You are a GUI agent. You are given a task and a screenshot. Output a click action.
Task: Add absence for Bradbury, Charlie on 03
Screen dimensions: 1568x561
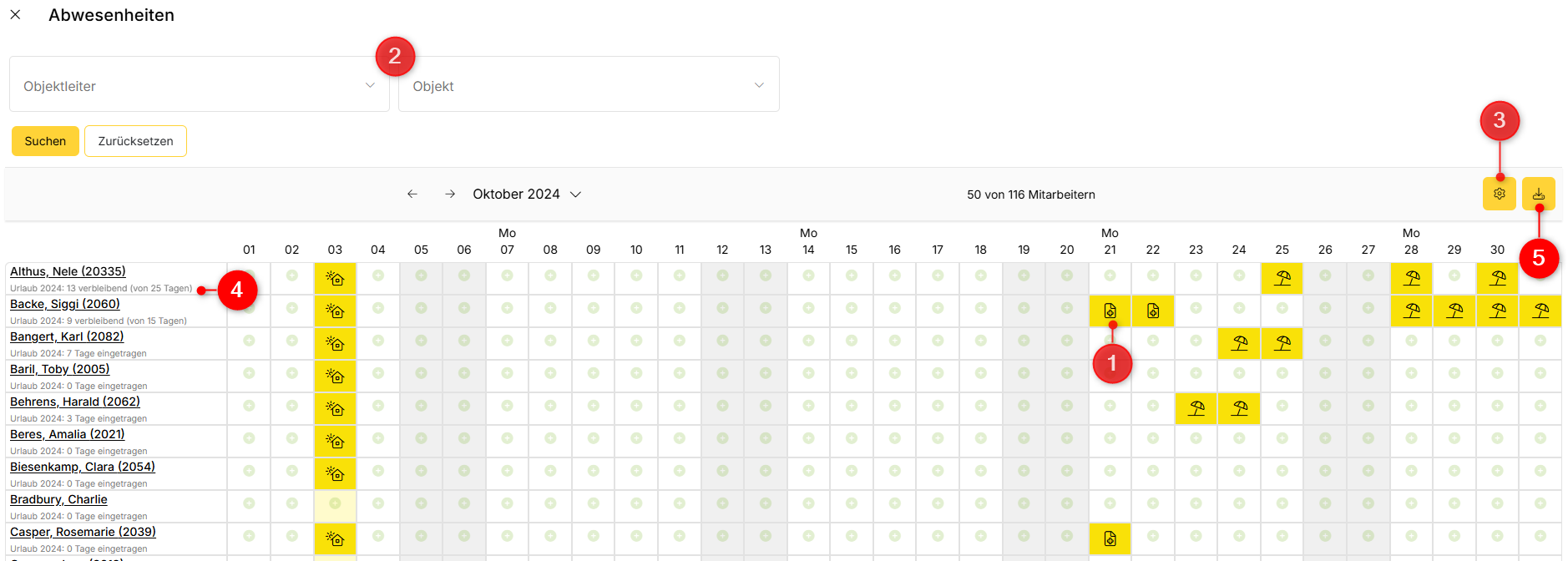pyautogui.click(x=335, y=503)
